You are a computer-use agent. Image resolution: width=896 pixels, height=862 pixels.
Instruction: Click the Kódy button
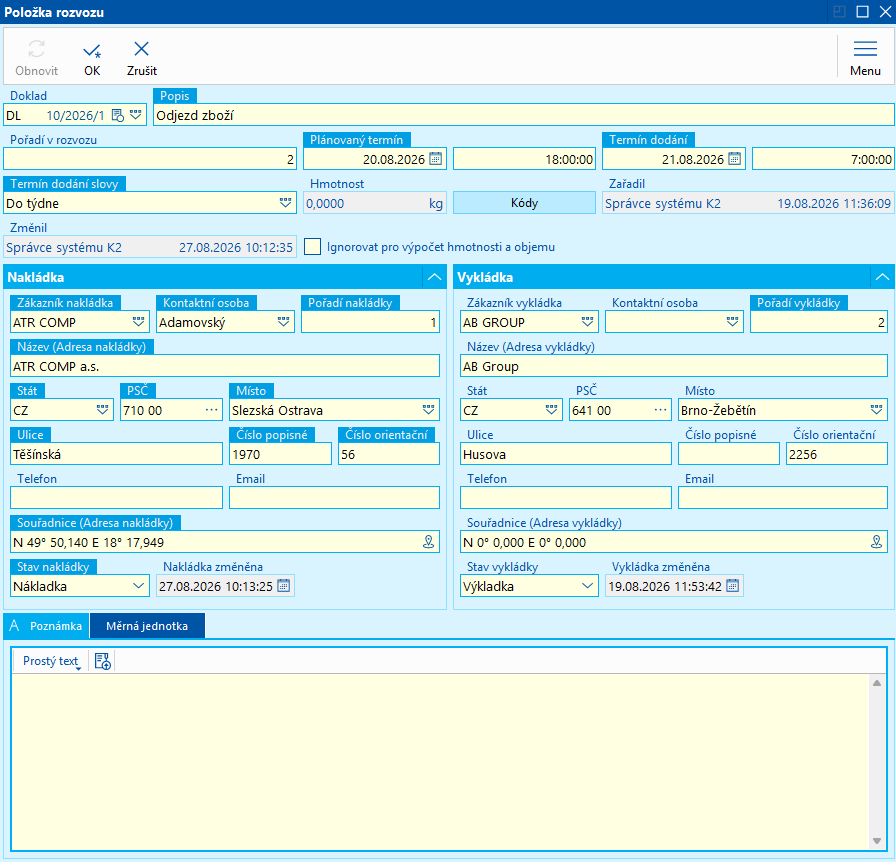pyautogui.click(x=524, y=203)
